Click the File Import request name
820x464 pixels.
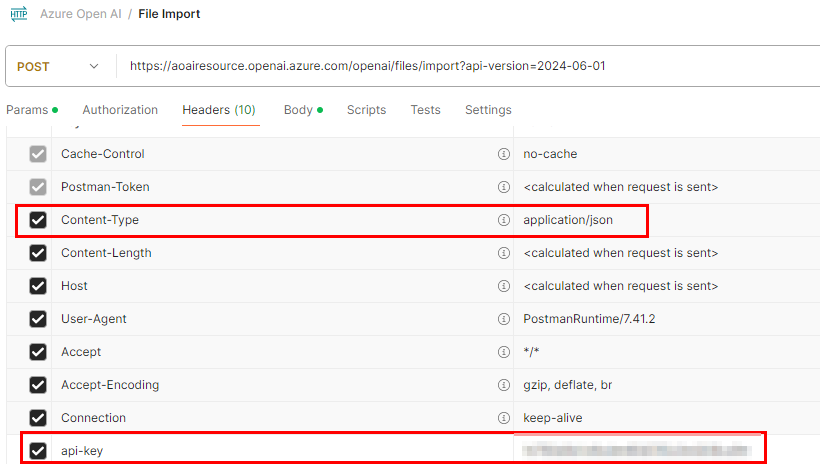169,14
